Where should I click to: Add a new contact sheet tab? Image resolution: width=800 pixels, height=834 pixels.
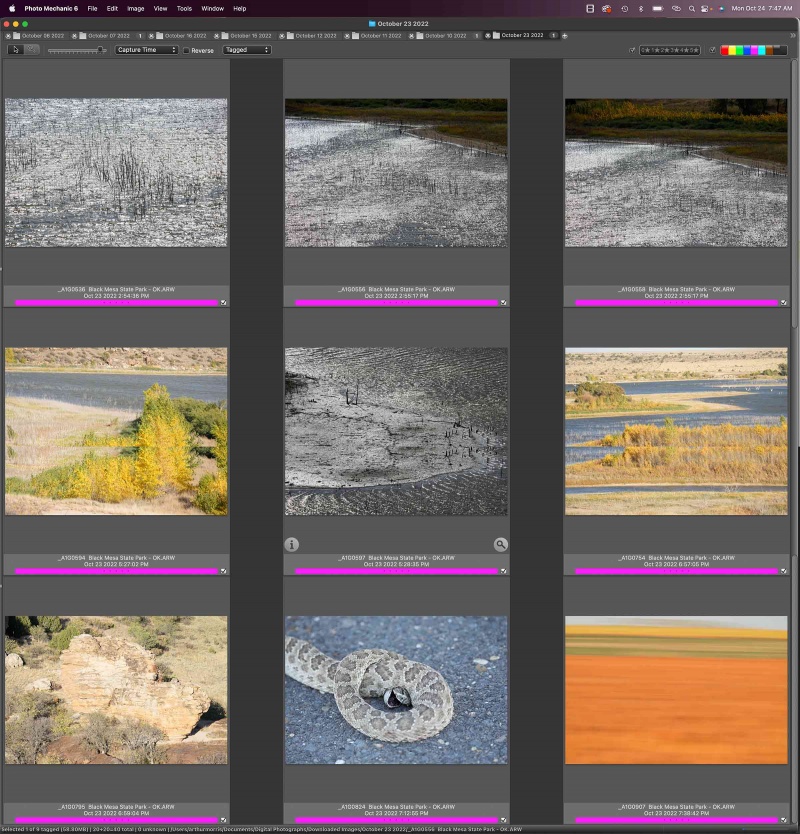pyautogui.click(x=565, y=36)
